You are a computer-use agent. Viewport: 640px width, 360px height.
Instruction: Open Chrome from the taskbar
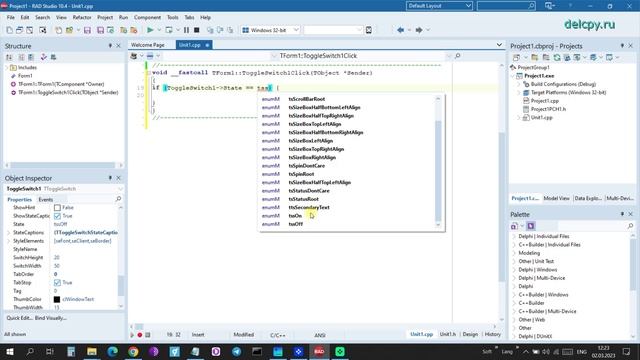coord(133,351)
